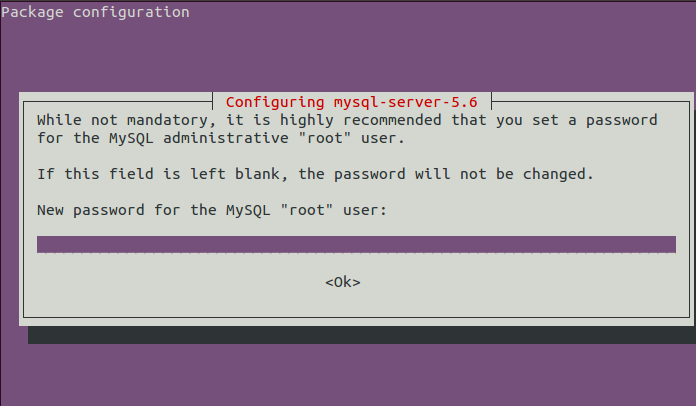Click the word "highly" in the description
Screen dimensions: 696x406
click(x=306, y=121)
